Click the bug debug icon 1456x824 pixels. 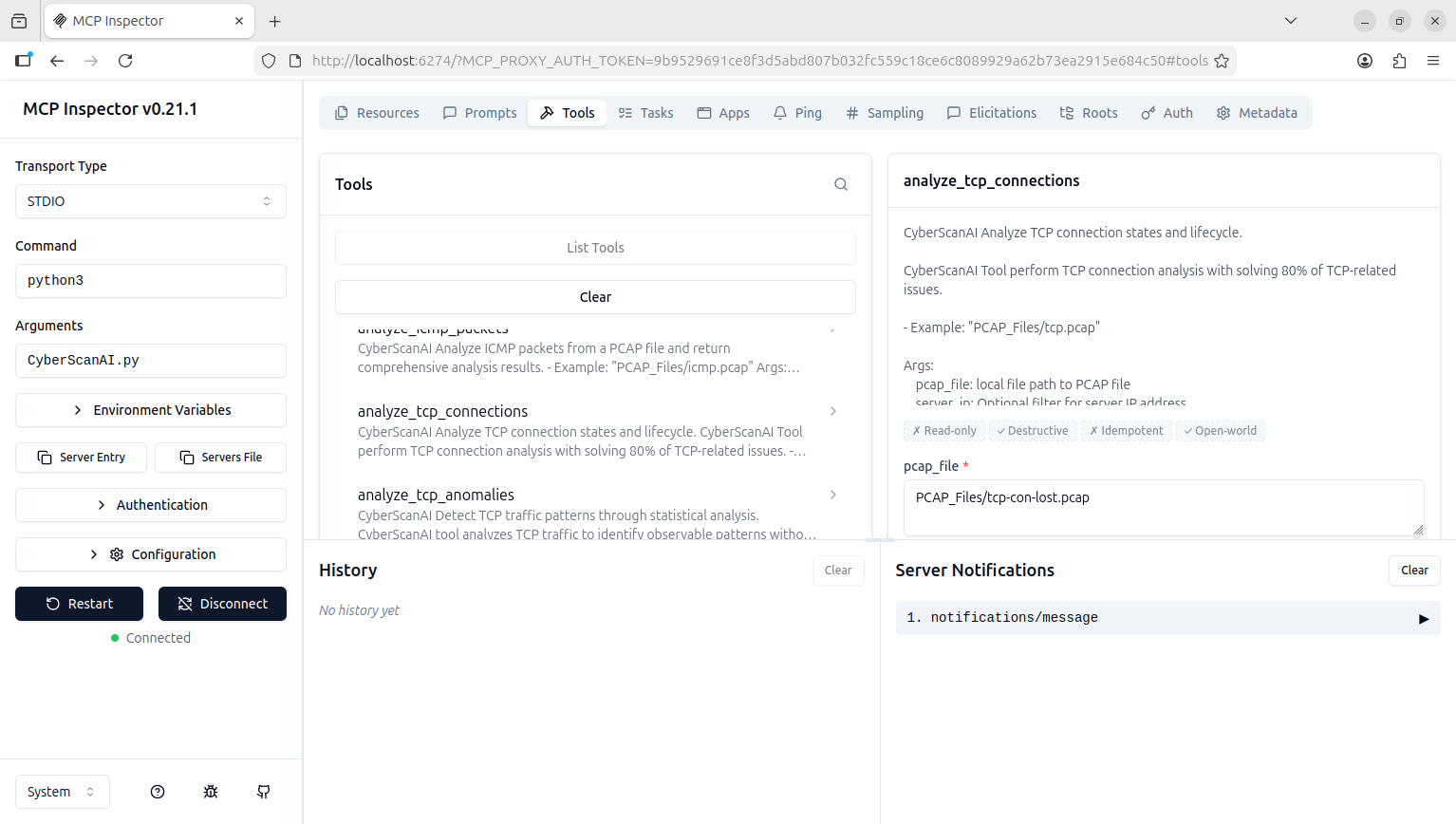[211, 792]
